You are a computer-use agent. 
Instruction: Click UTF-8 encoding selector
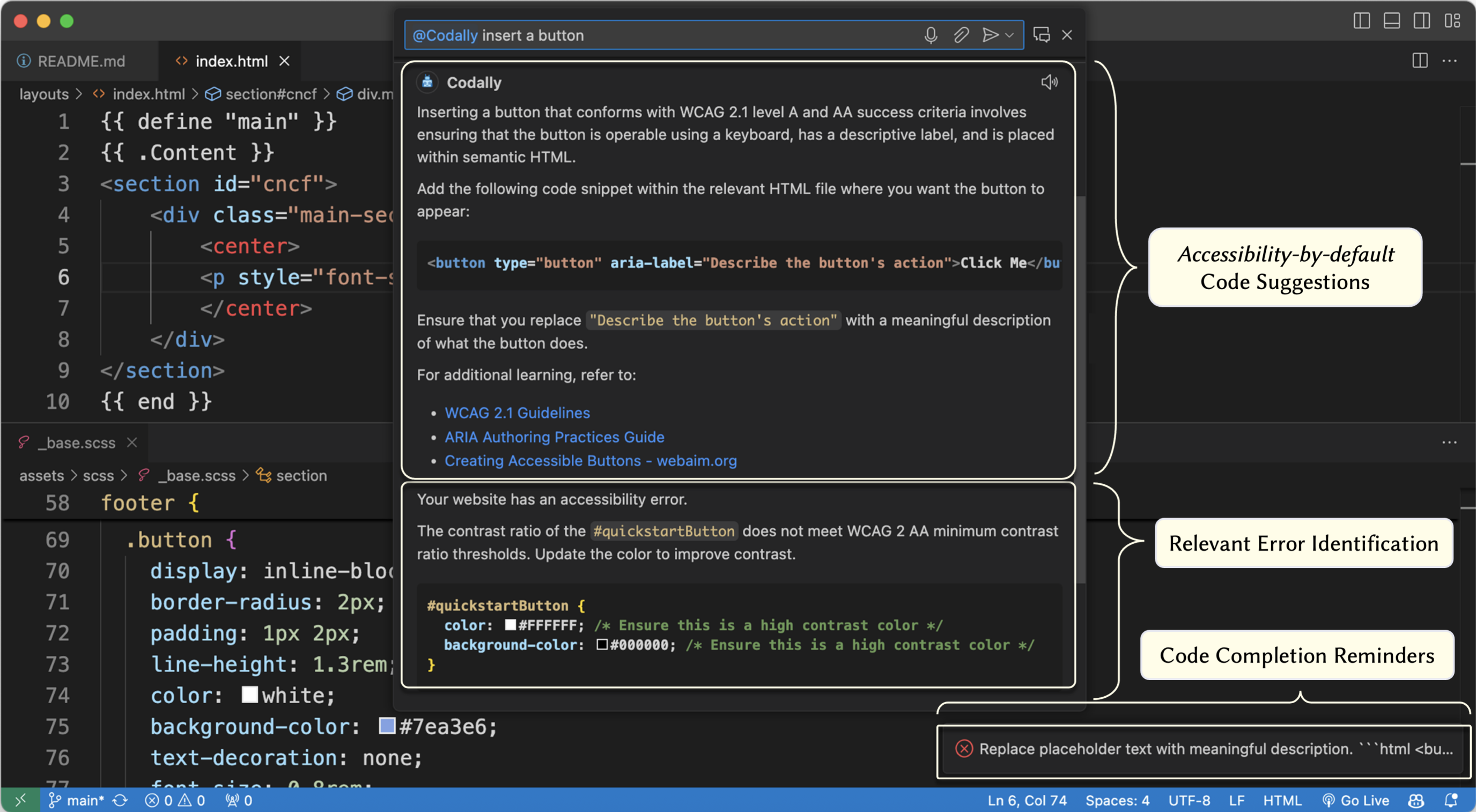click(1189, 801)
